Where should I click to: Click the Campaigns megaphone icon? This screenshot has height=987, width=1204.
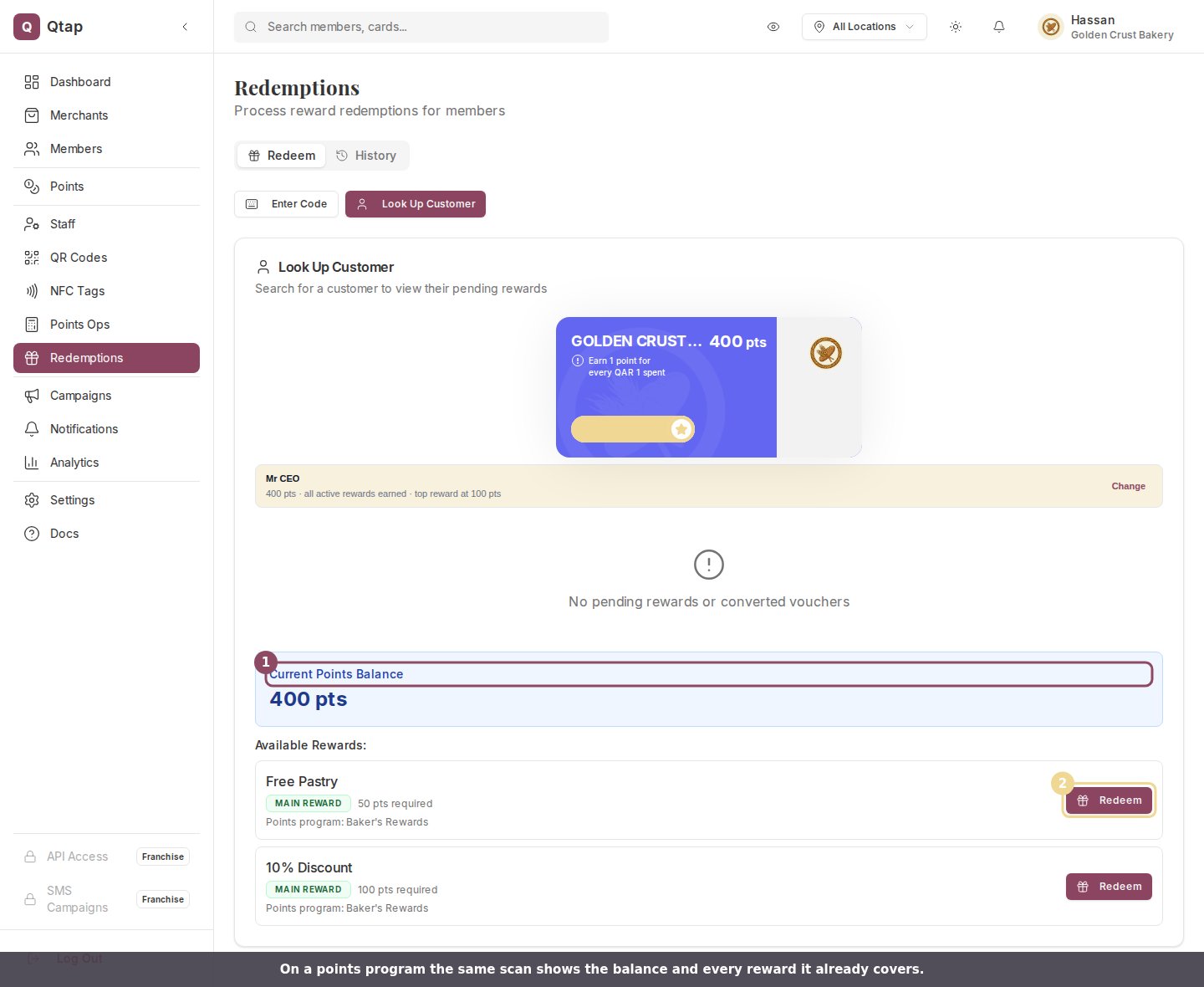click(x=32, y=396)
